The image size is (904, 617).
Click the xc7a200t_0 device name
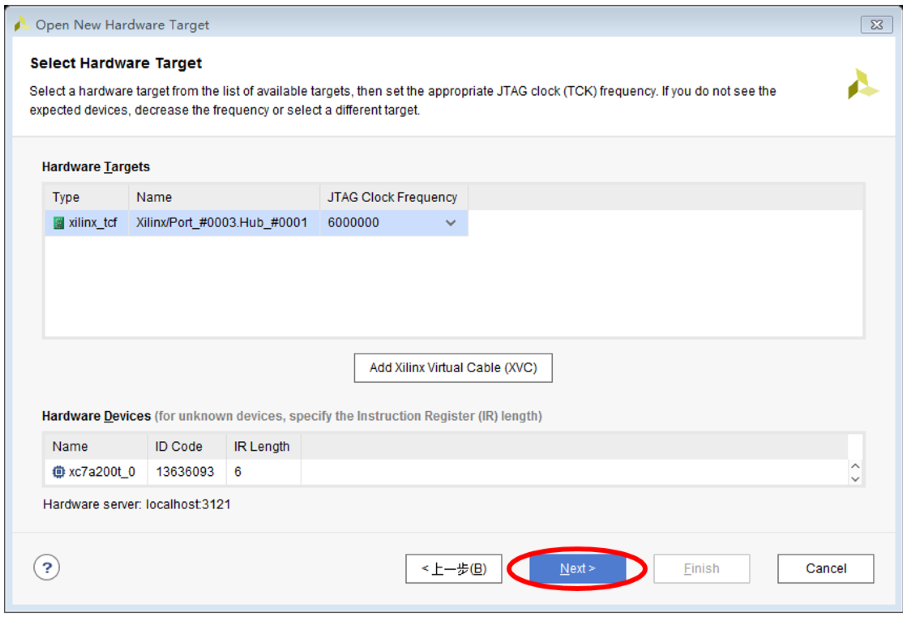tap(102, 472)
